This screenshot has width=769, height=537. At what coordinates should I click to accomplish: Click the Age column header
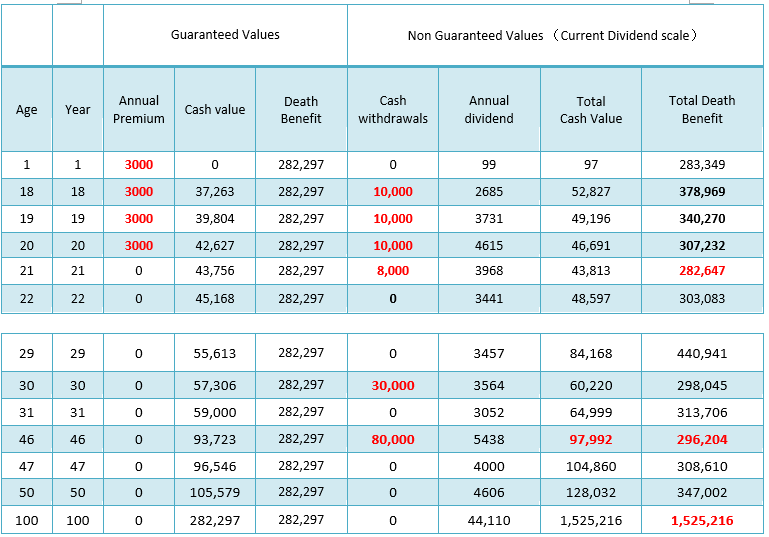pyautogui.click(x=26, y=109)
